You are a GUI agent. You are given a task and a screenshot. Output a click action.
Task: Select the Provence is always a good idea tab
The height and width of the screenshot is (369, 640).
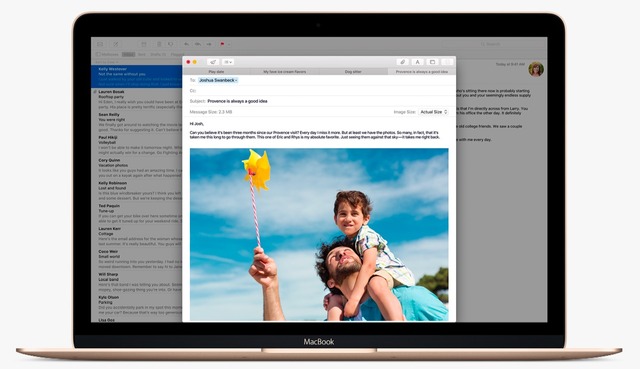422,71
